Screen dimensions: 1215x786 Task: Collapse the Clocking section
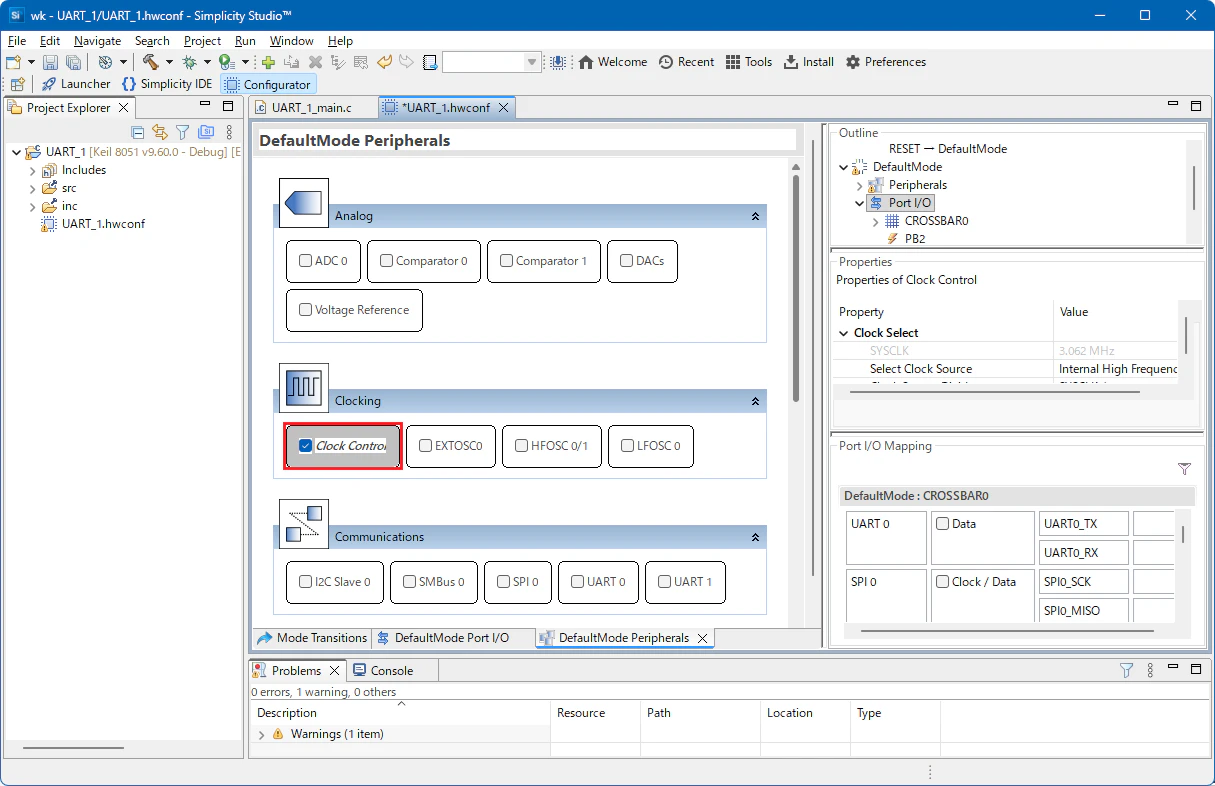click(x=756, y=401)
